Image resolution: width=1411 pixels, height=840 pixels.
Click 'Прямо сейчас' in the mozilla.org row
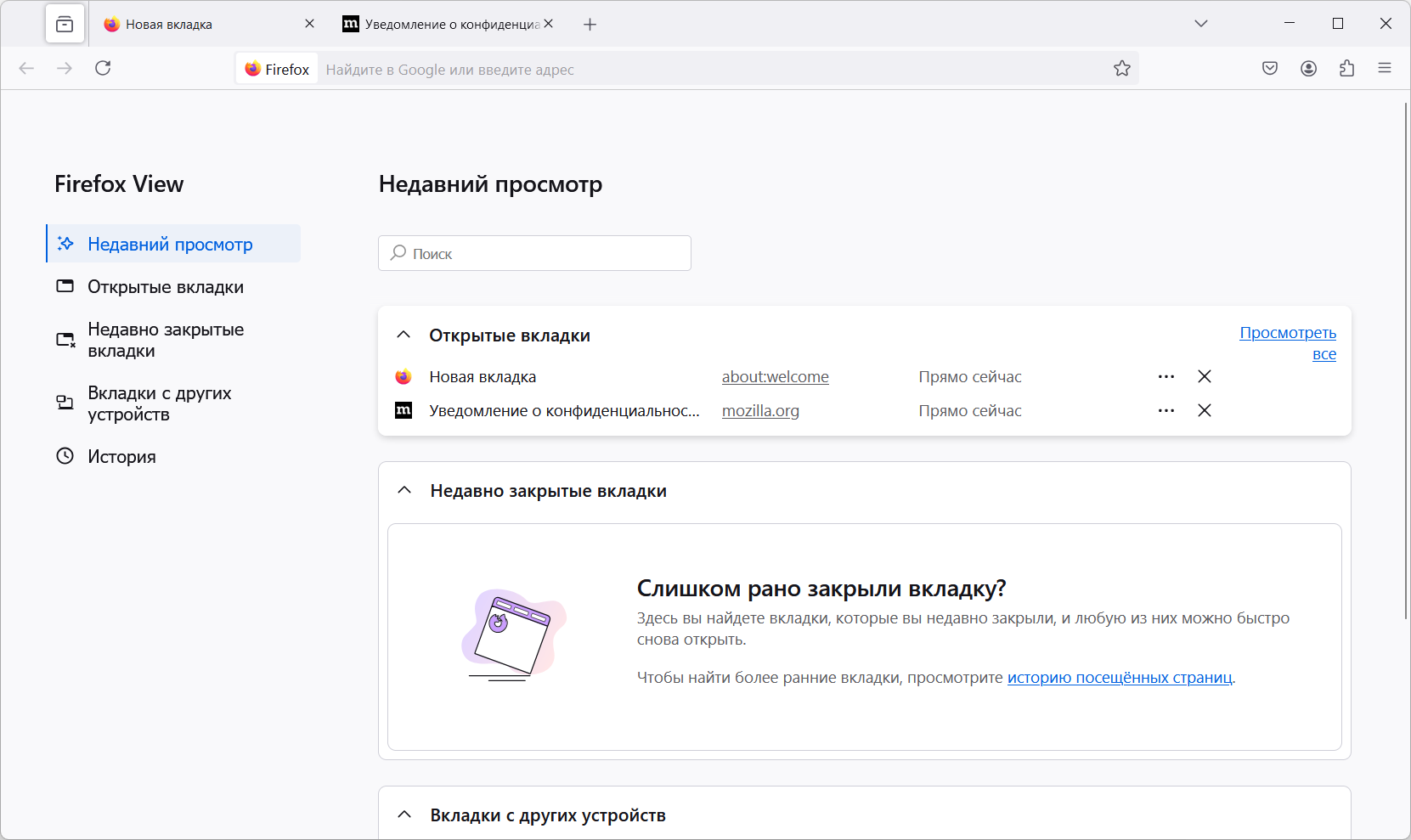970,410
